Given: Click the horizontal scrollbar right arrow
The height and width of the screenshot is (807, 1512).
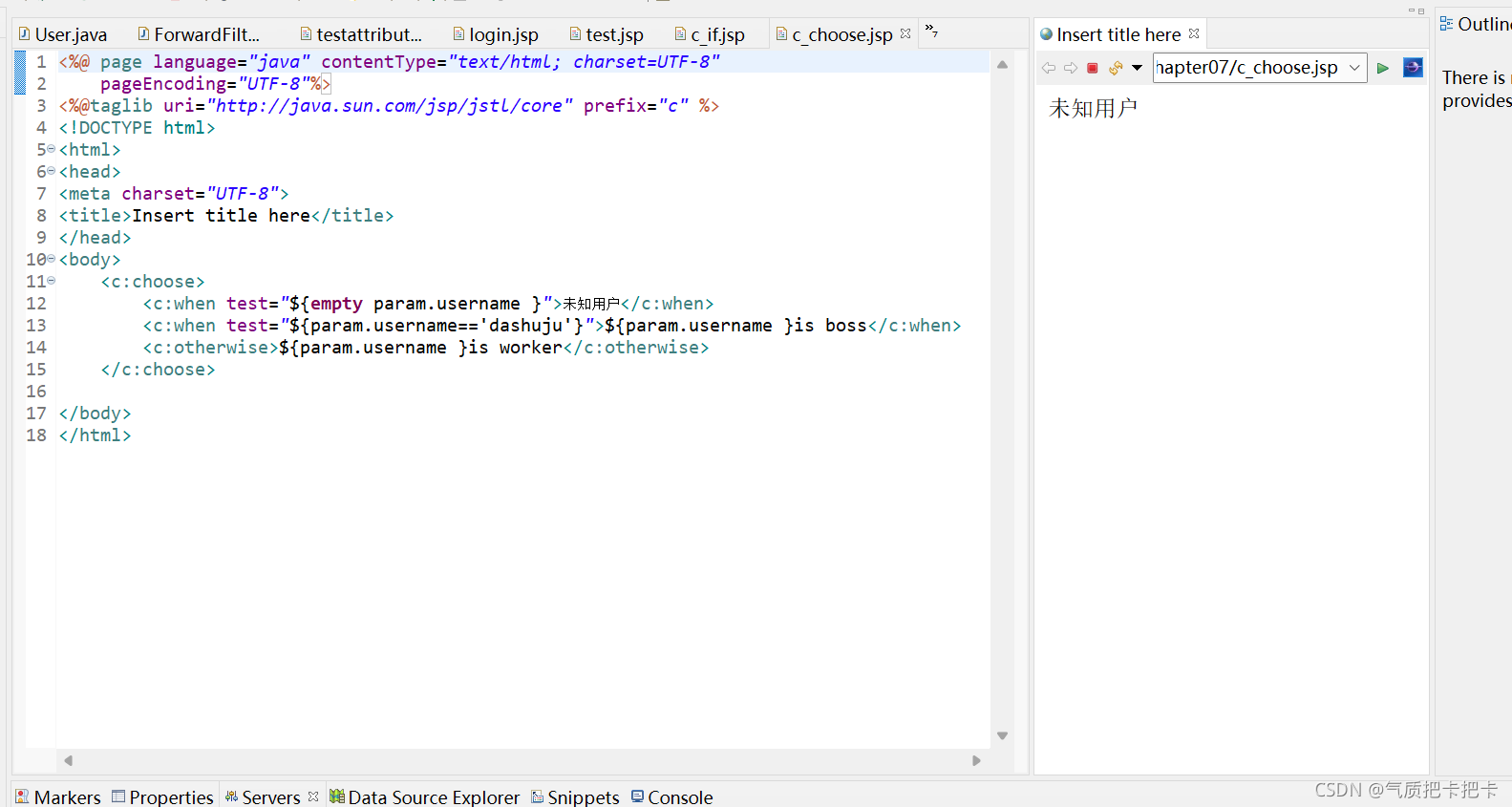Looking at the screenshot, I should (976, 761).
